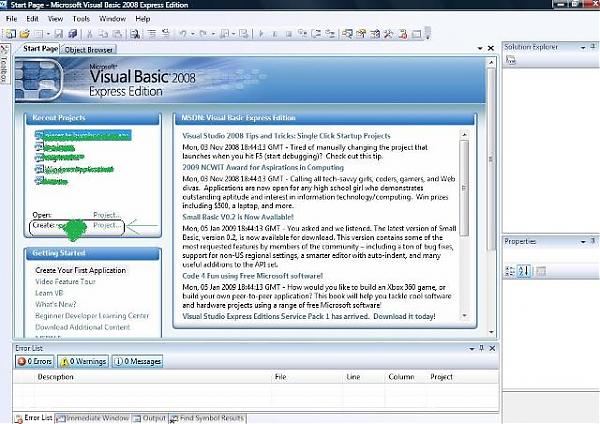600x424 pixels.
Task: Click the Comment out lines toolbar icon
Action: [x=152, y=34]
